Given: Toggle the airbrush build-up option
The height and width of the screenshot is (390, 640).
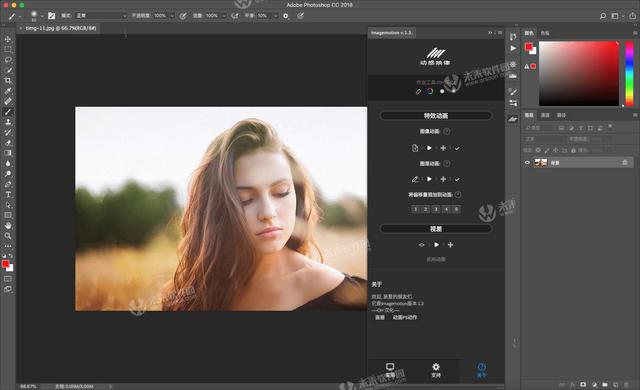Looking at the screenshot, I should (235, 16).
